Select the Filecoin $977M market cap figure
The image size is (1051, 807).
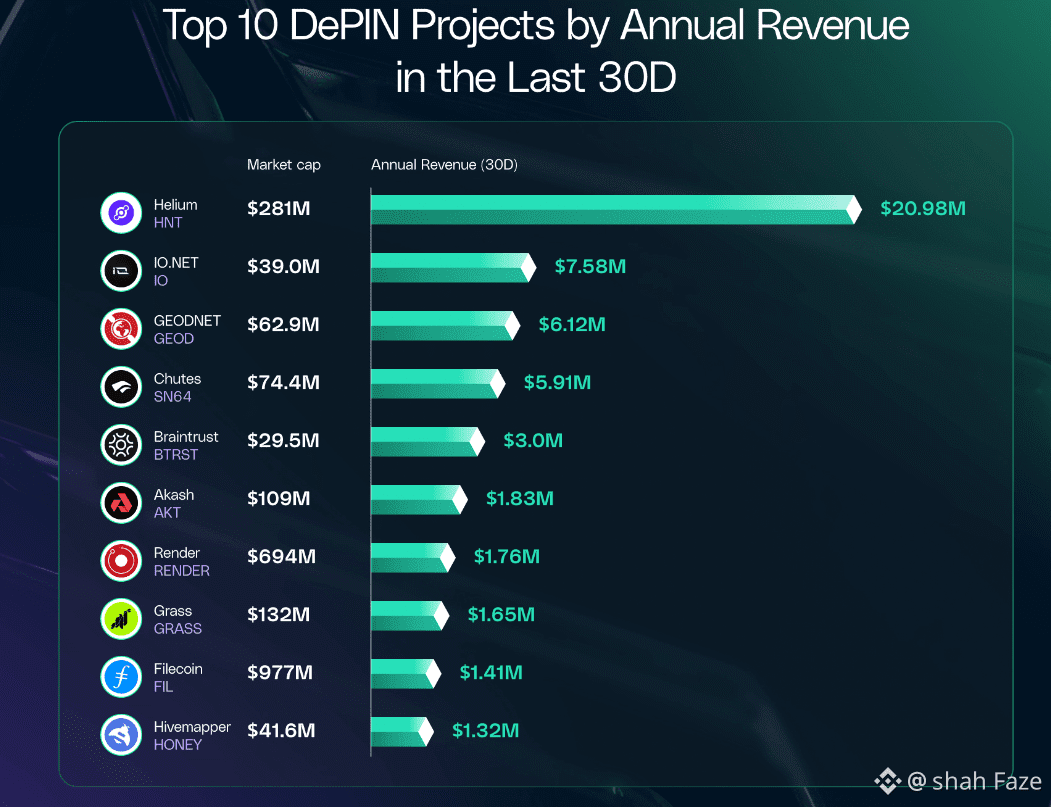pyautogui.click(x=281, y=673)
